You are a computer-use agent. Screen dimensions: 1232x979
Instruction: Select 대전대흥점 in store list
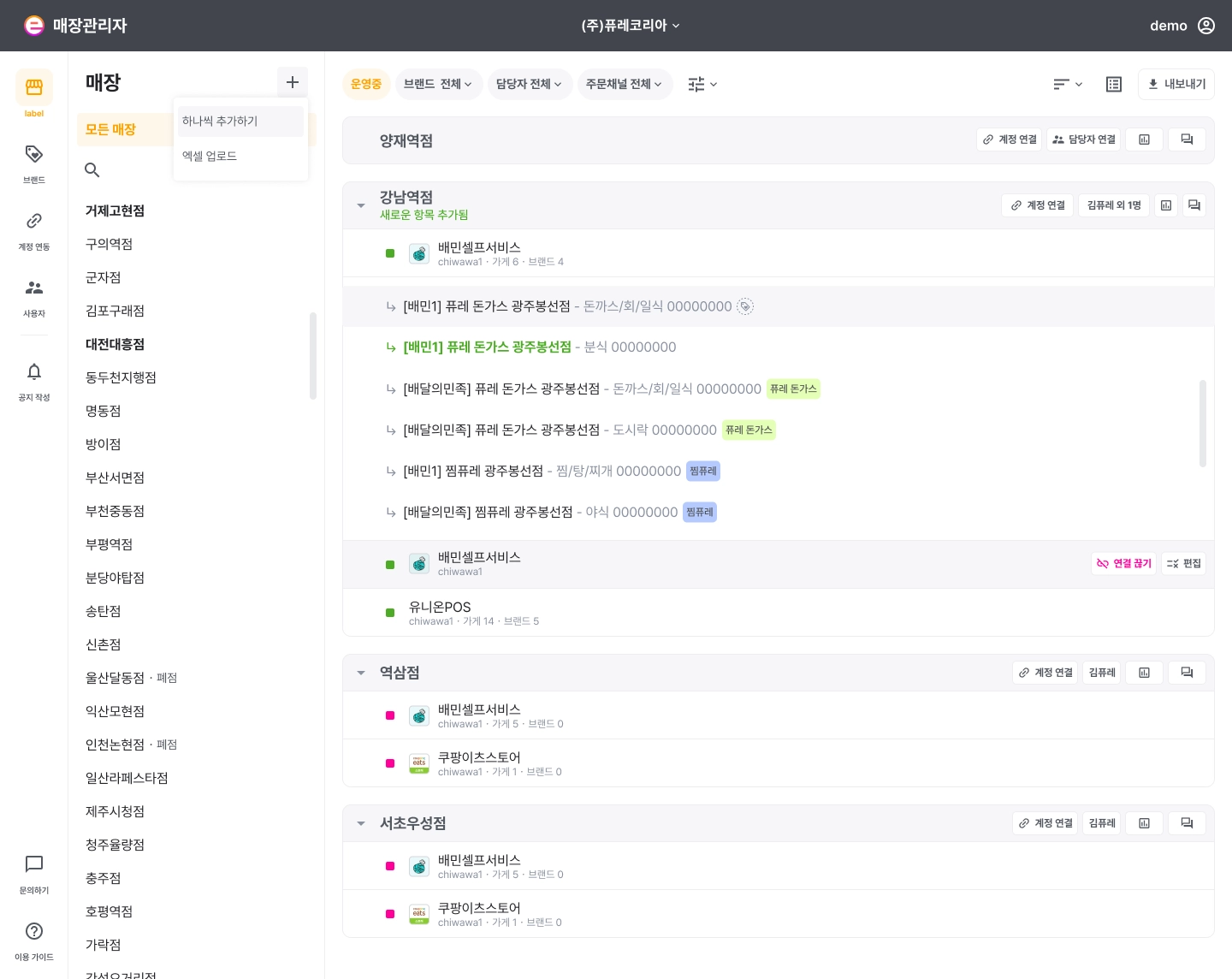coord(115,344)
